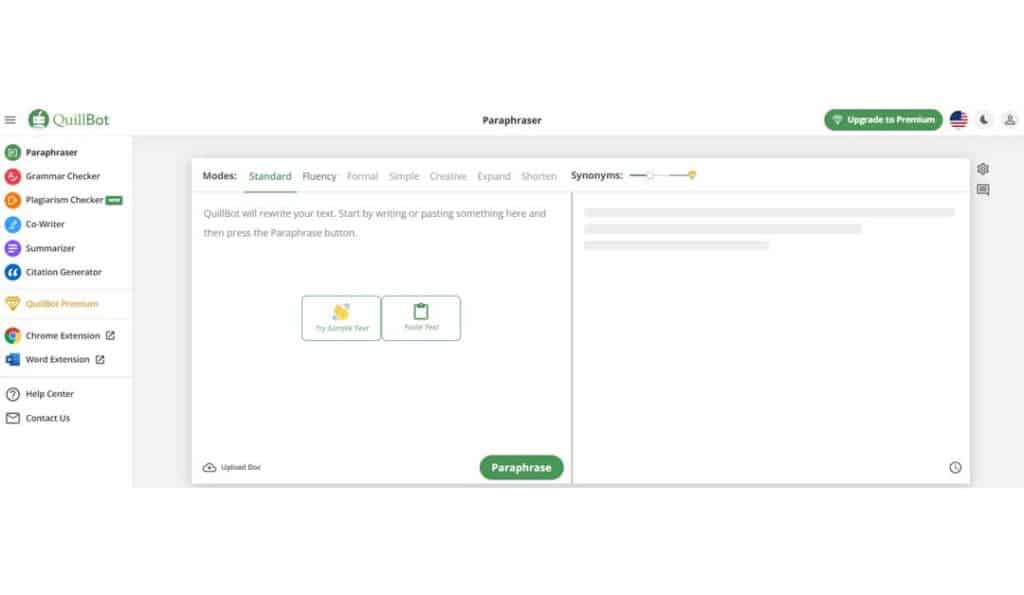Click the Summarizer purple icon
Image resolution: width=1024 pixels, height=595 pixels.
point(12,248)
